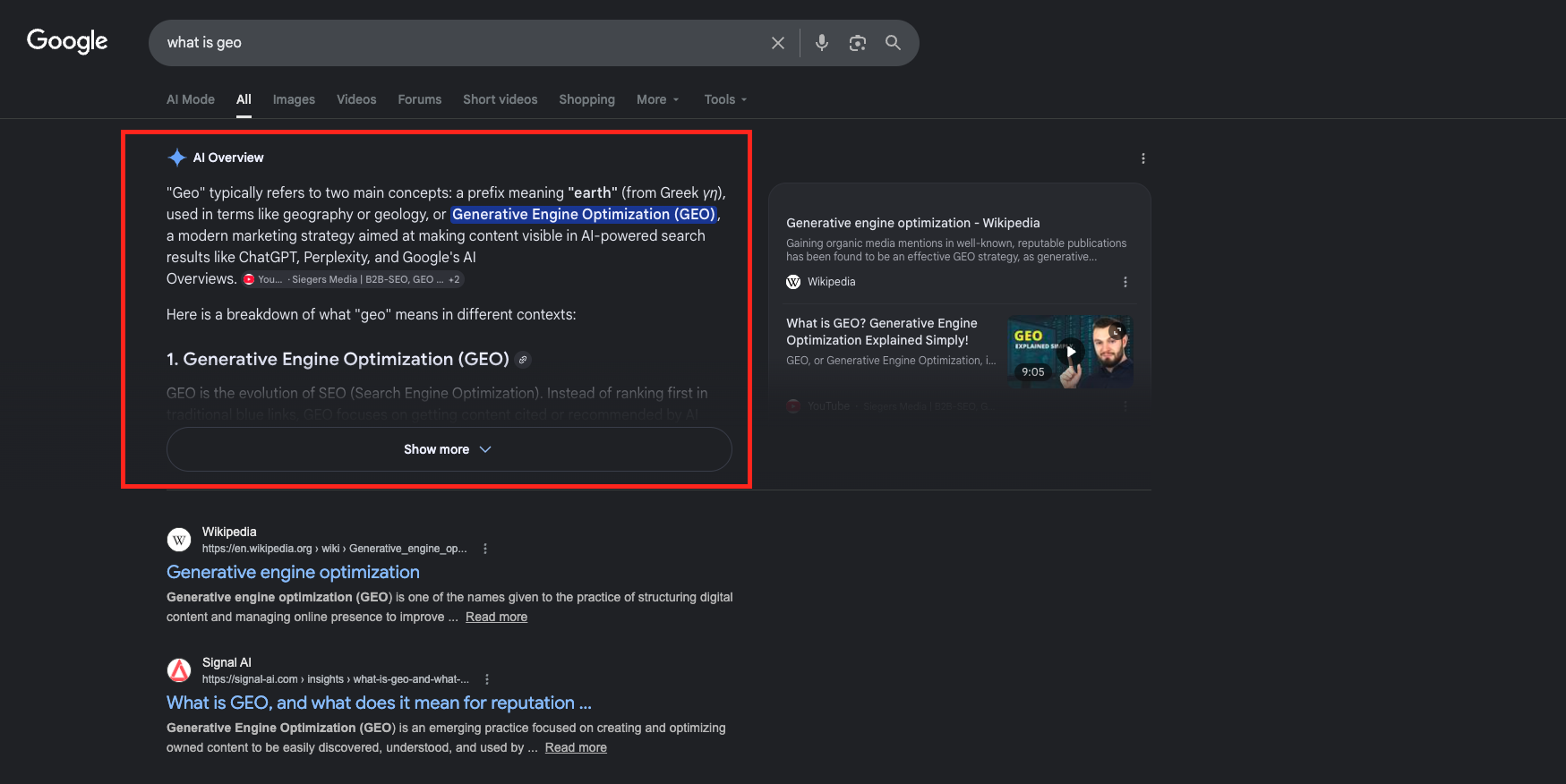Screen dimensions: 1566x784
Task: Click the signal-ai.com breadcrumb URL
Action: [336, 679]
